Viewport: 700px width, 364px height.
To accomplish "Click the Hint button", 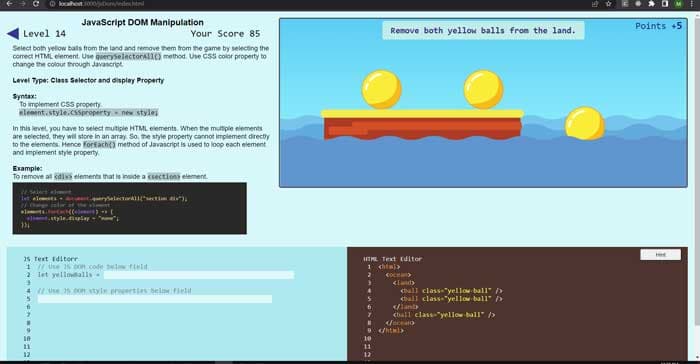I will pos(660,255).
